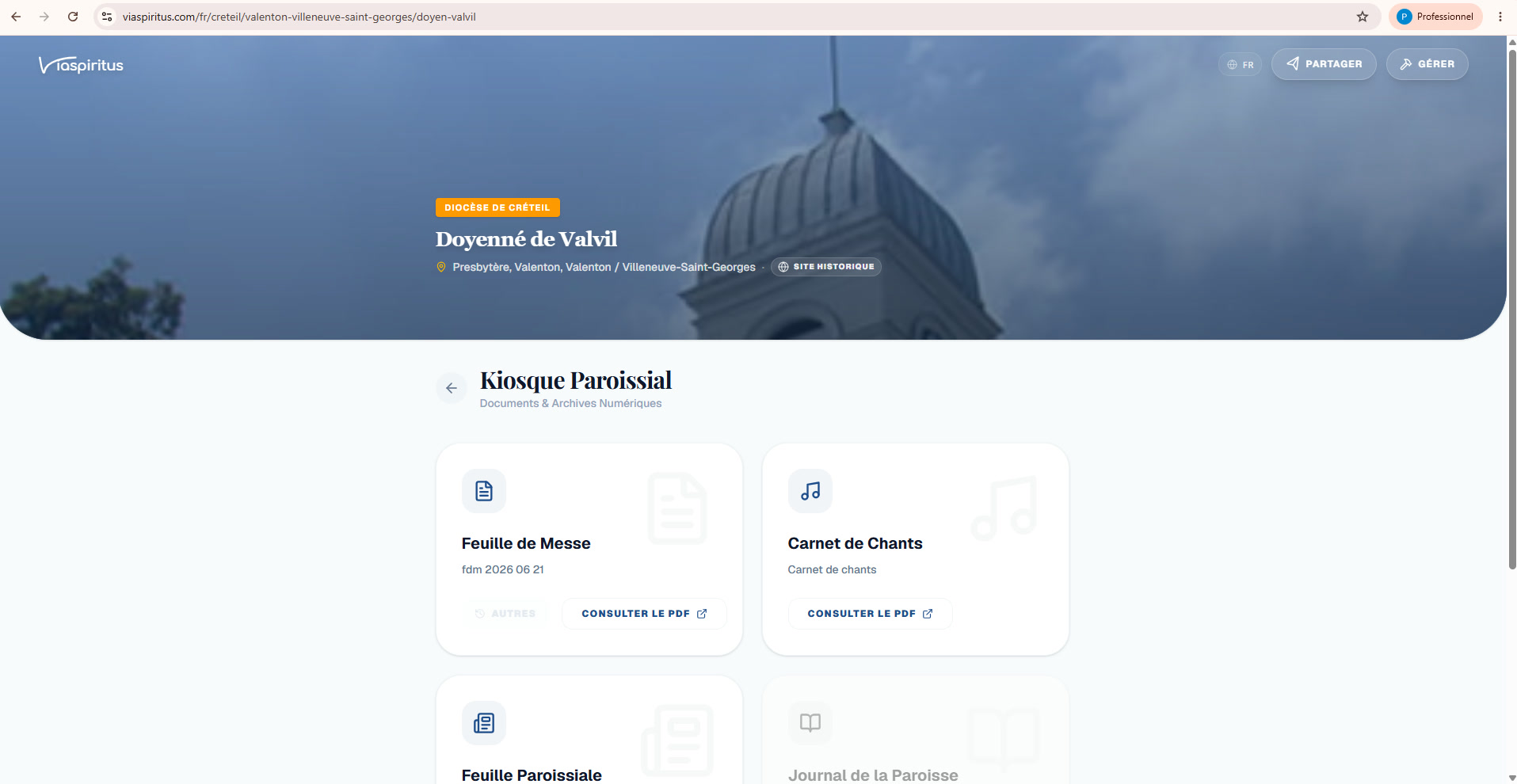Screen dimensions: 1517x784
Task: Open the Site Historique link
Action: (826, 267)
